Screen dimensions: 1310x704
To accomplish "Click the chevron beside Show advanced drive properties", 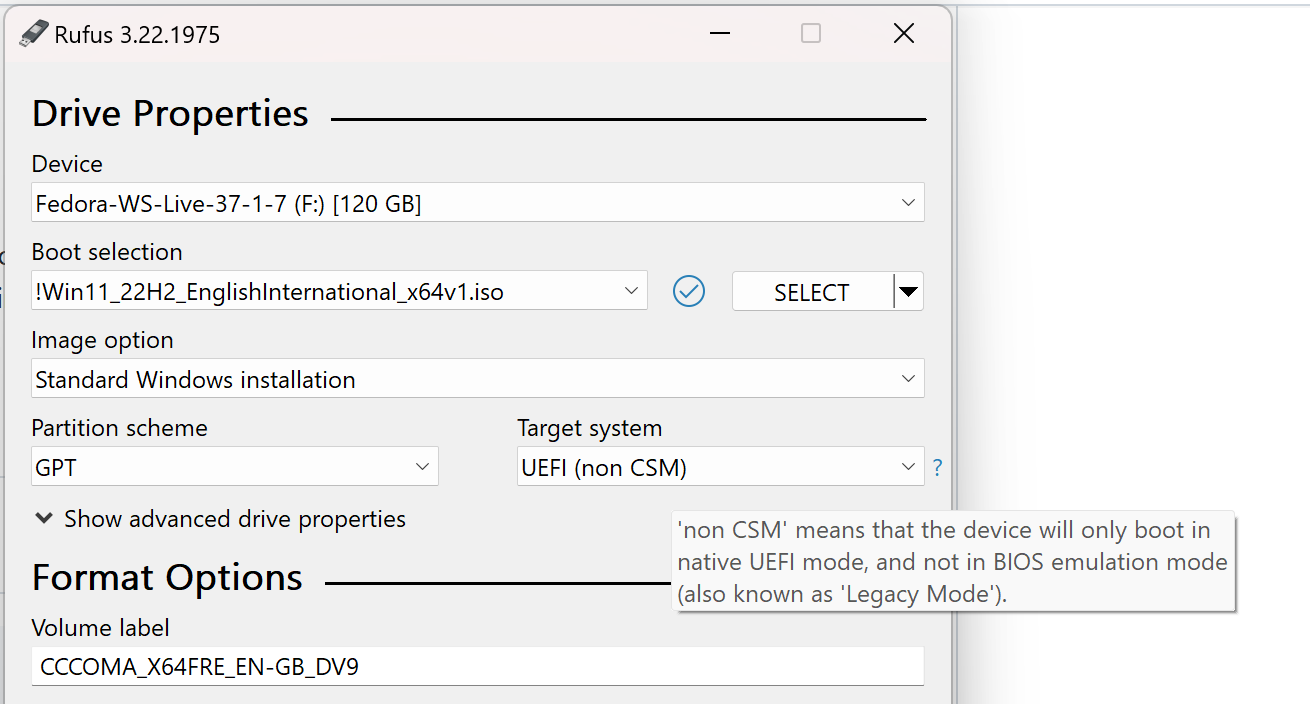I will 43,519.
